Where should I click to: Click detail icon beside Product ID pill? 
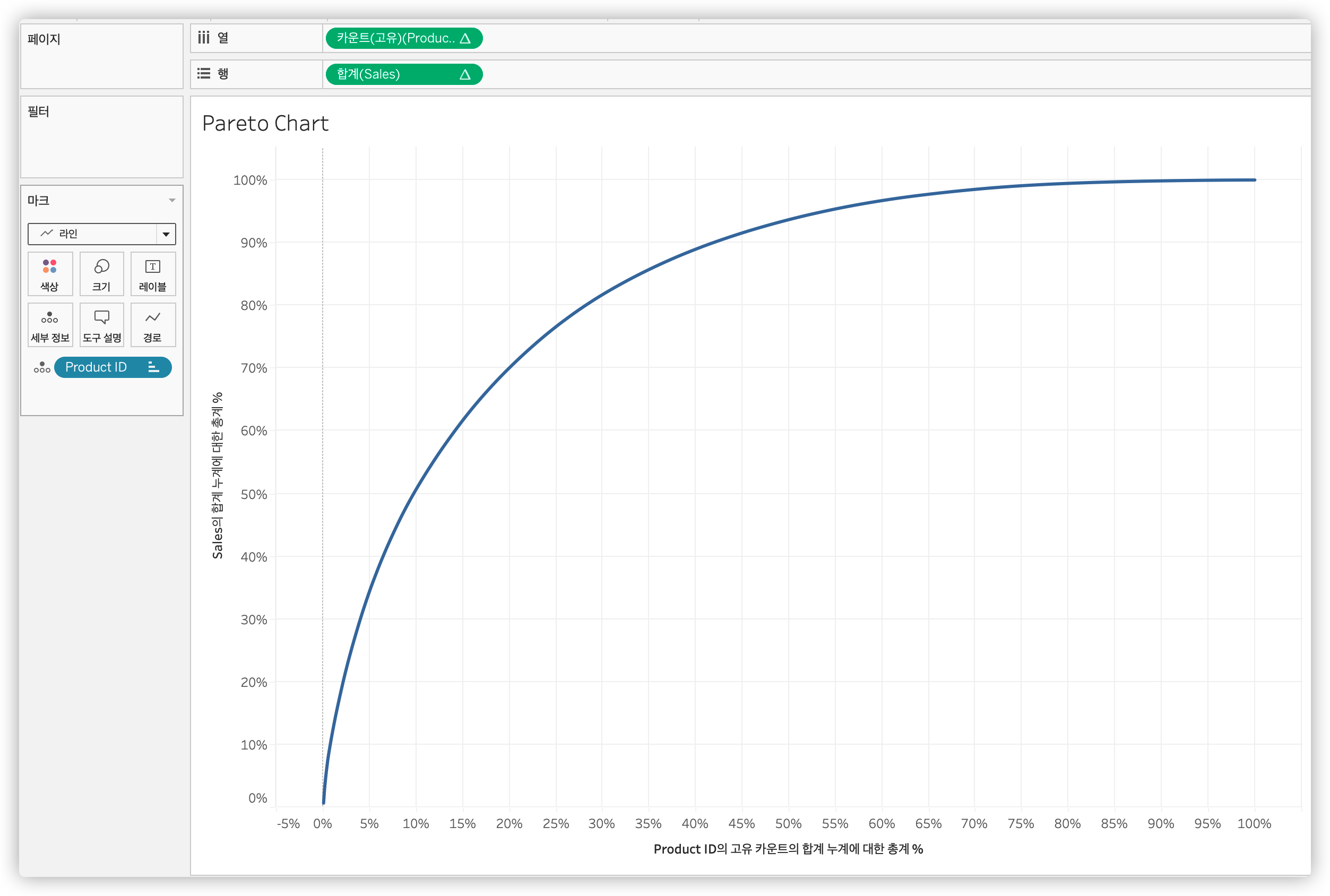42,367
